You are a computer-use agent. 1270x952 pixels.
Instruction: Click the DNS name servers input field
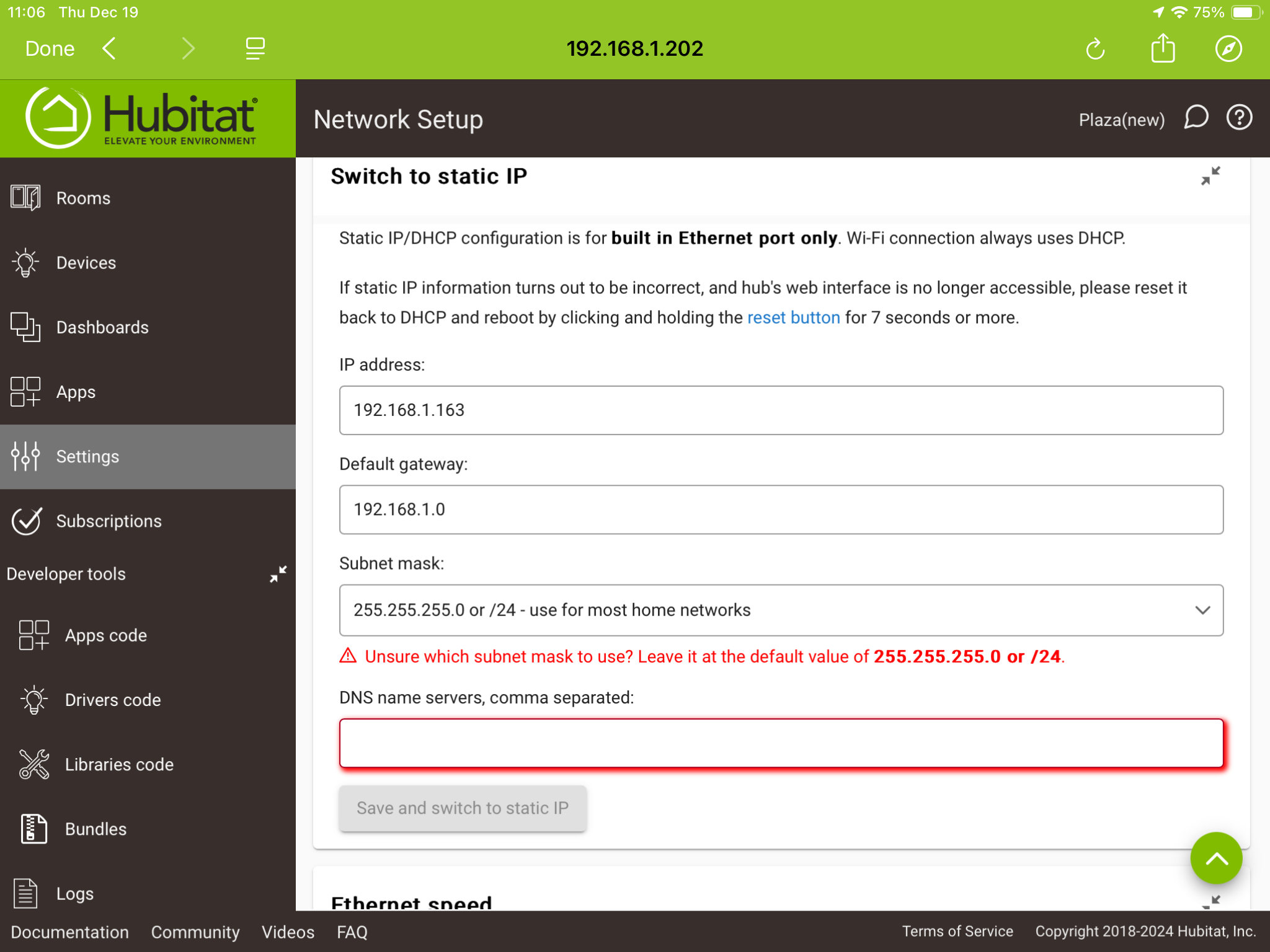coord(781,743)
